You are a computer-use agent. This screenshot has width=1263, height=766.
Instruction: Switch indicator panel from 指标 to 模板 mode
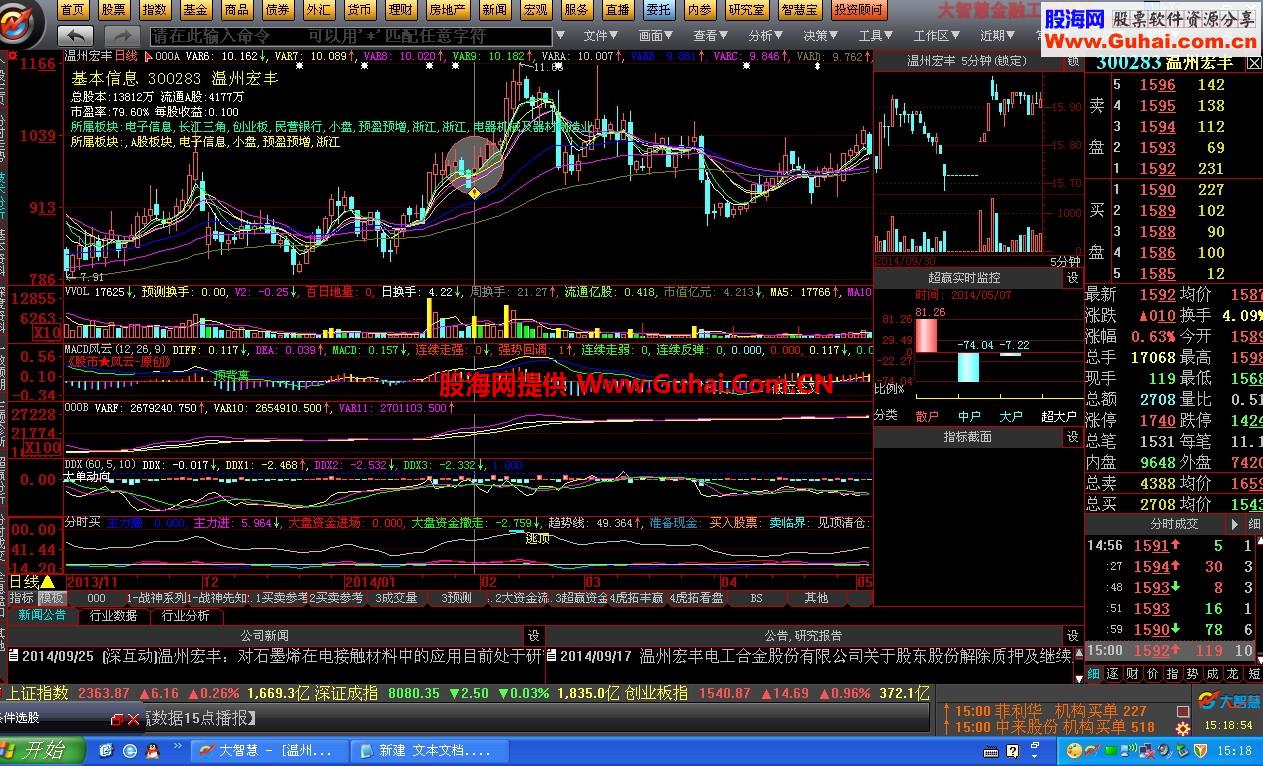(51, 597)
